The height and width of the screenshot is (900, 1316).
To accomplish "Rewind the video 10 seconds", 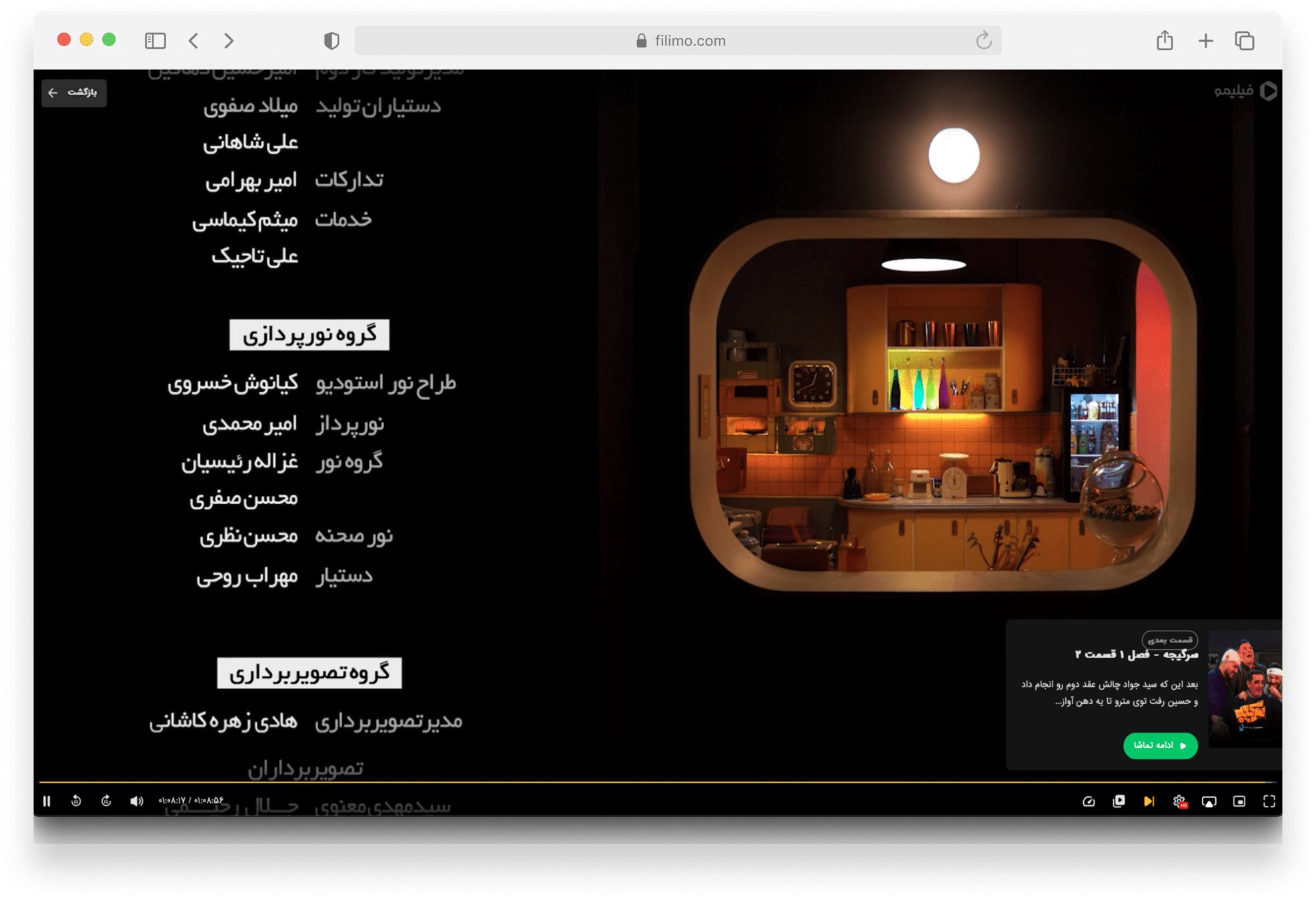I will point(76,801).
